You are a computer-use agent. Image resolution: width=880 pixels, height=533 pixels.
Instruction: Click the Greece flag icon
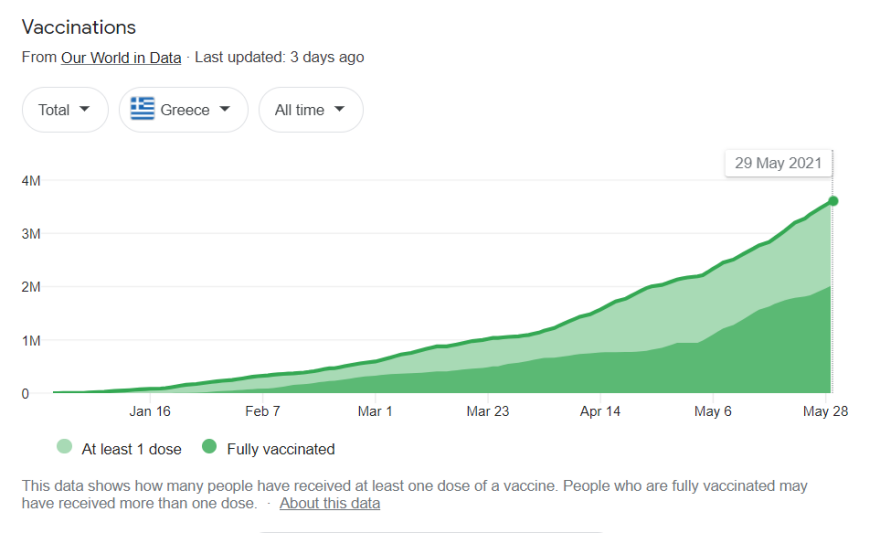click(142, 110)
